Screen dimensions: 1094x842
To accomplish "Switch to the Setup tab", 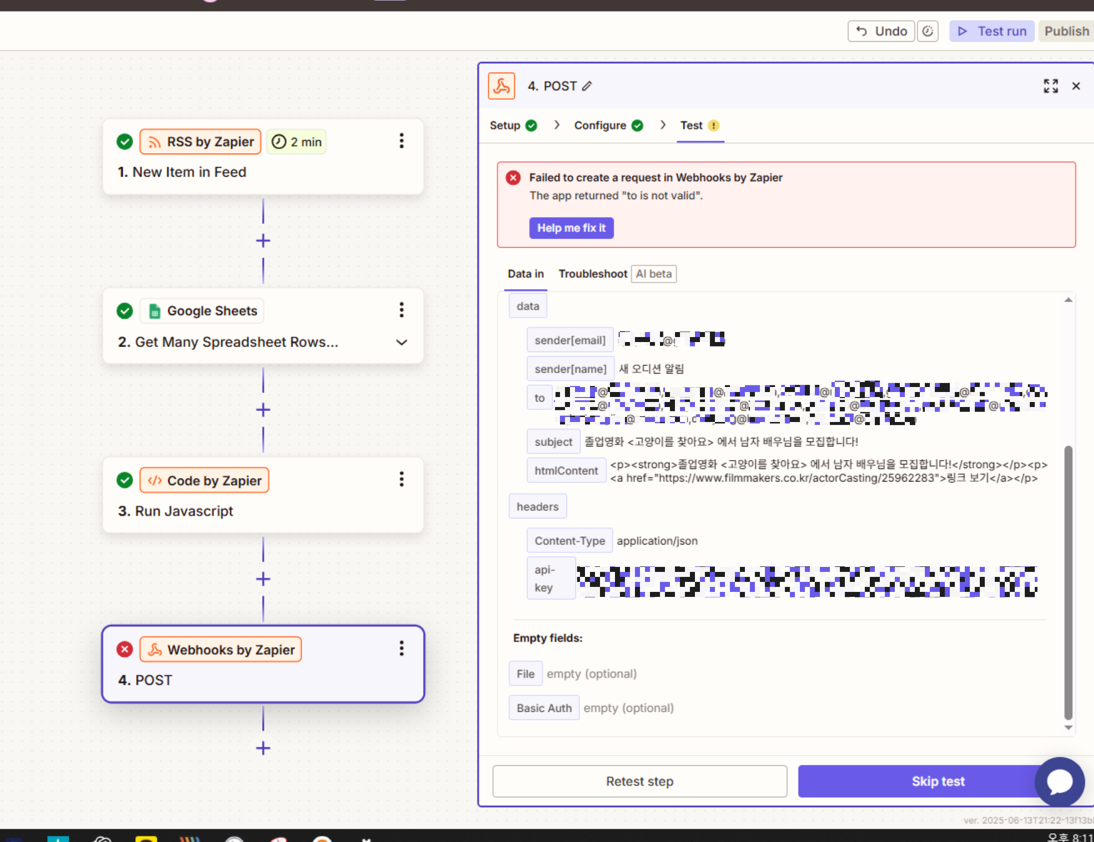I will tap(514, 126).
